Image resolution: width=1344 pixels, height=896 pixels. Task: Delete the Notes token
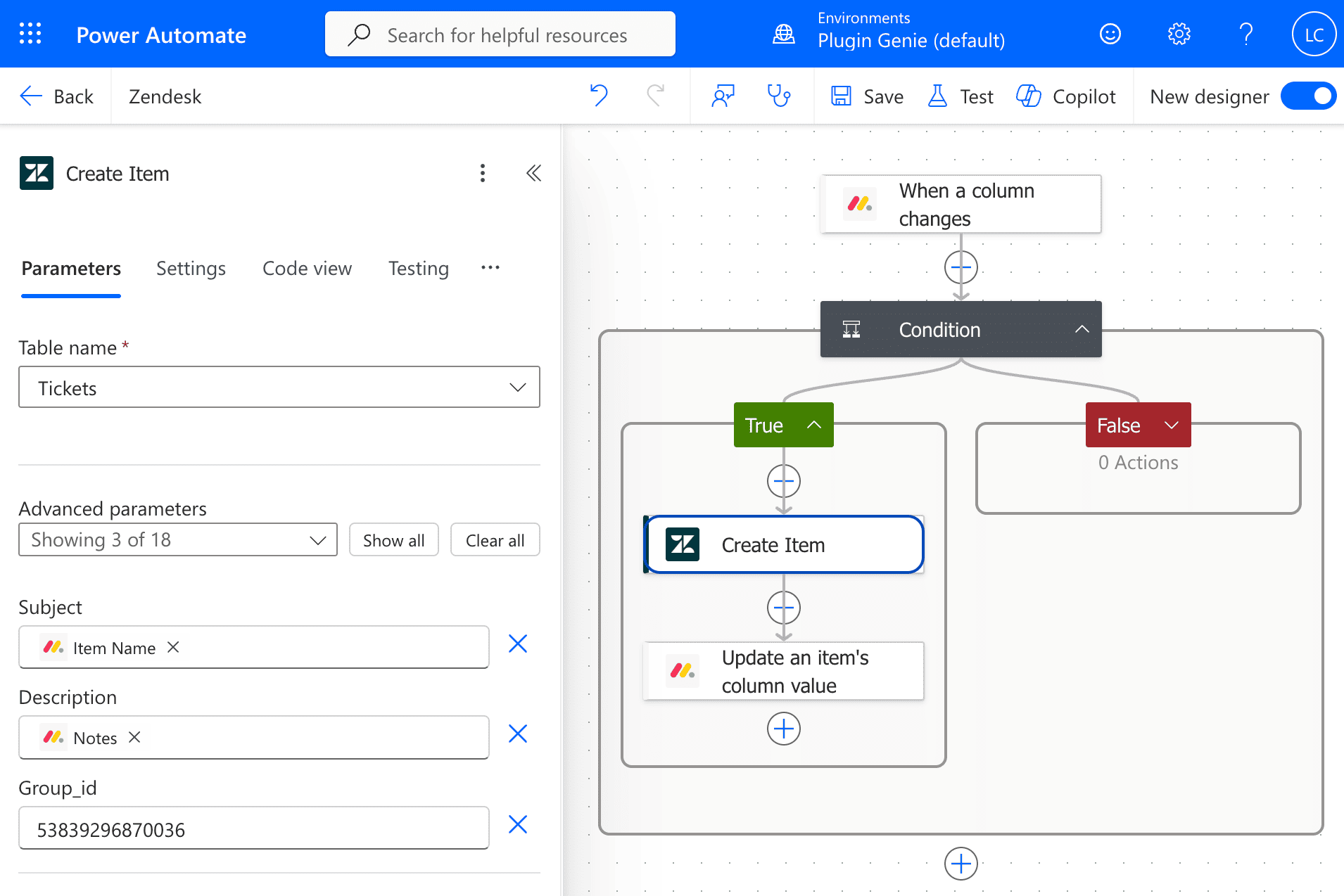coord(134,737)
